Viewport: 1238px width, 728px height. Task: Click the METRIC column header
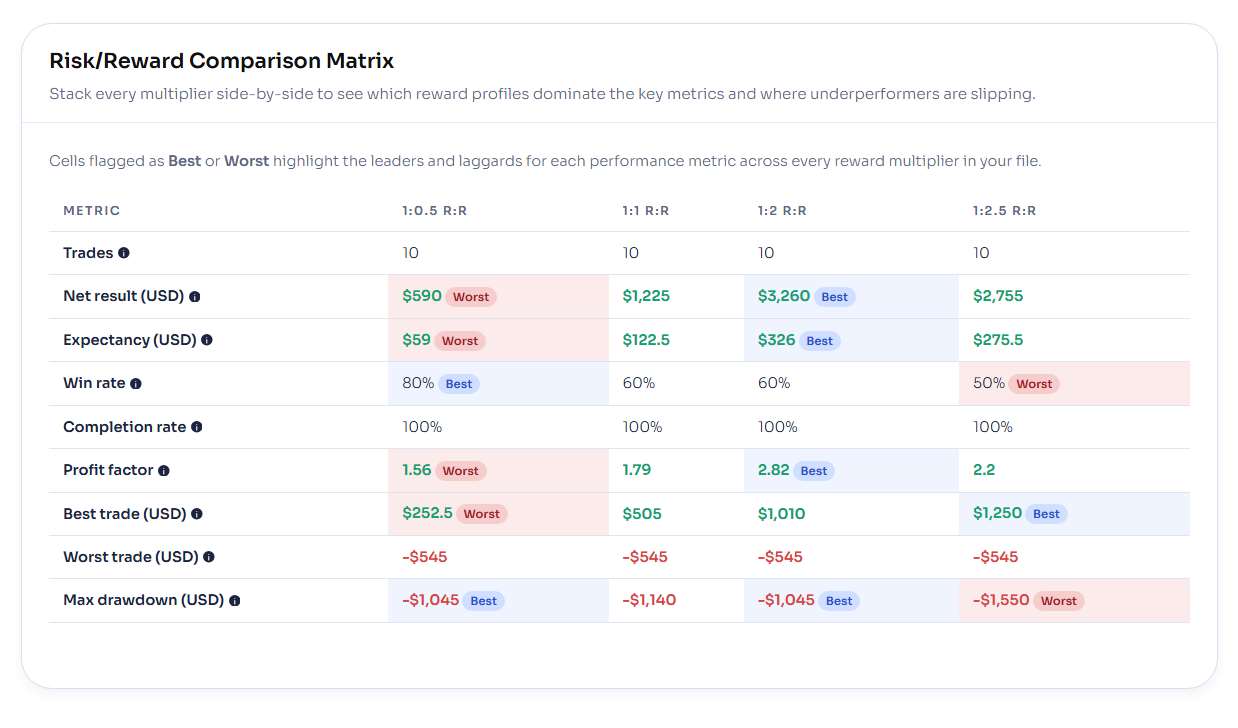[x=92, y=211]
